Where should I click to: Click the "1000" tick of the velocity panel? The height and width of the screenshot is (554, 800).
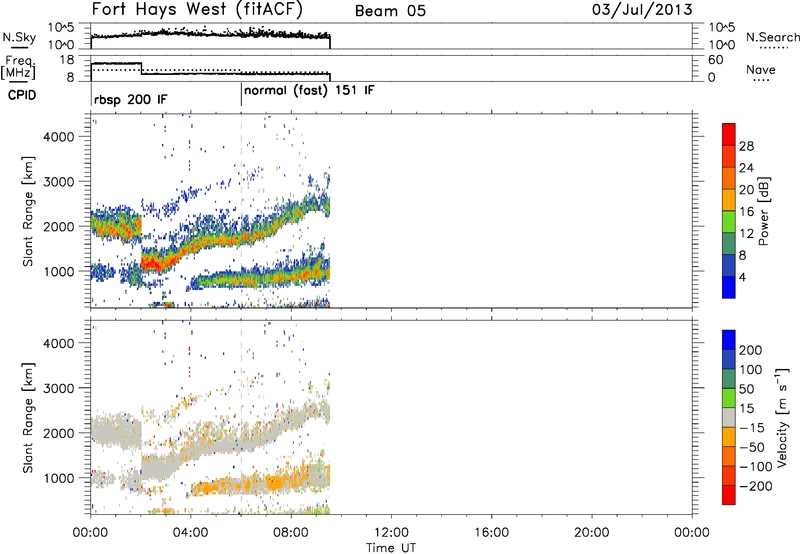[x=59, y=478]
